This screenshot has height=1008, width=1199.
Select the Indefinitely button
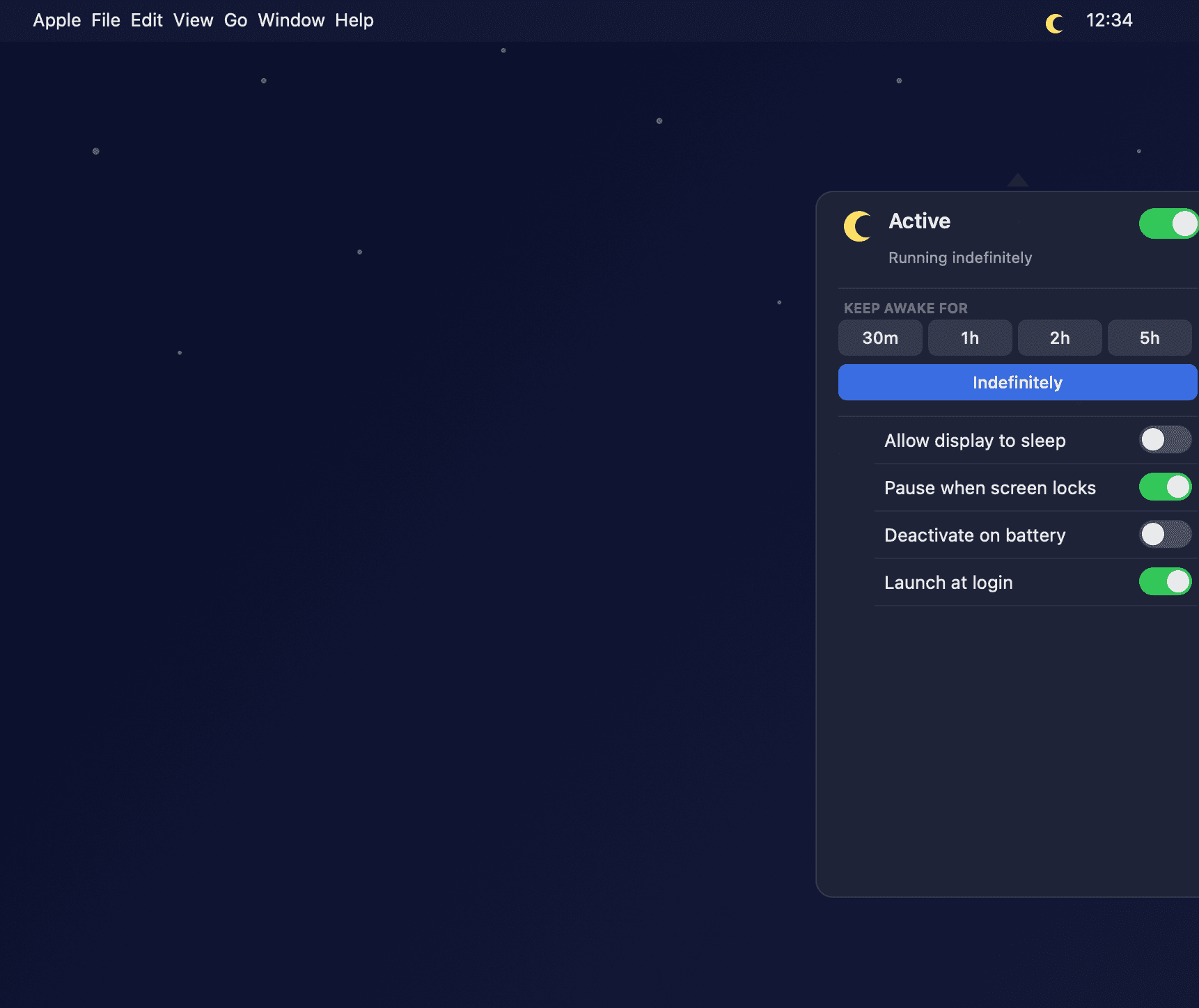click(1018, 382)
